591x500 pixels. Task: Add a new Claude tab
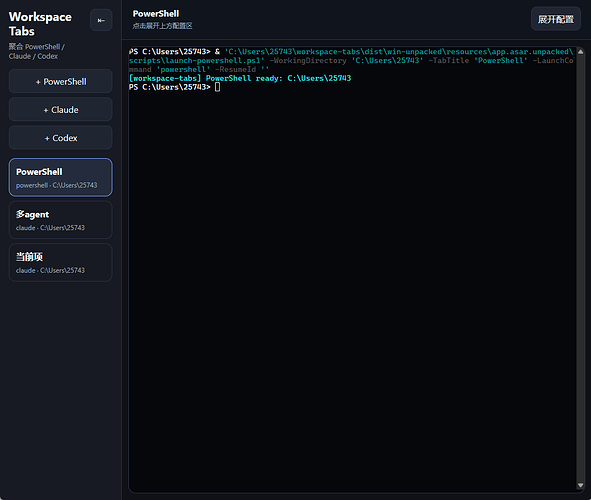tap(61, 110)
